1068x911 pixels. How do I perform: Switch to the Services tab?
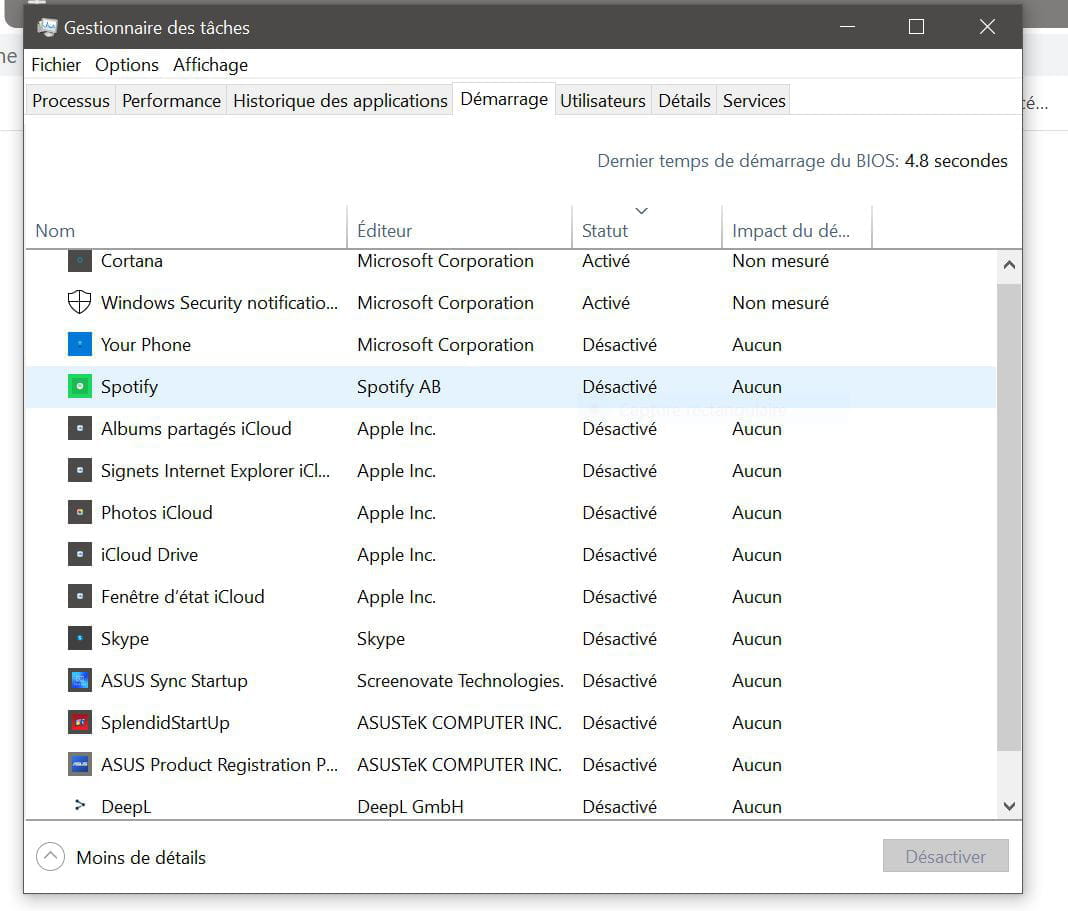coord(754,101)
